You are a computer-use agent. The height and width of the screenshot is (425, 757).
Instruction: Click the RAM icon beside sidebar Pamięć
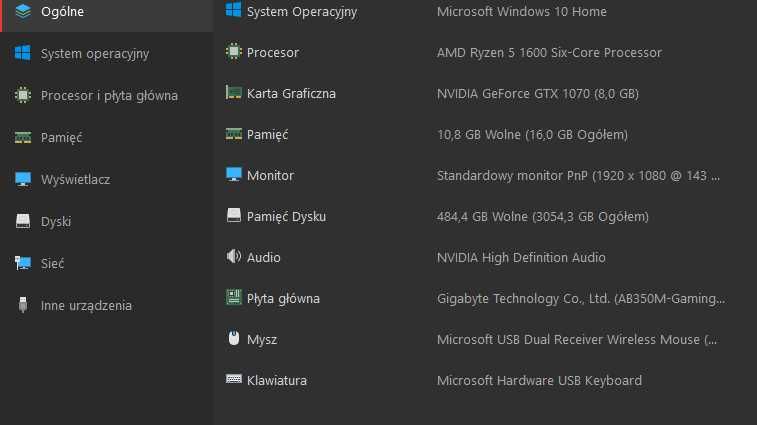[x=23, y=138]
